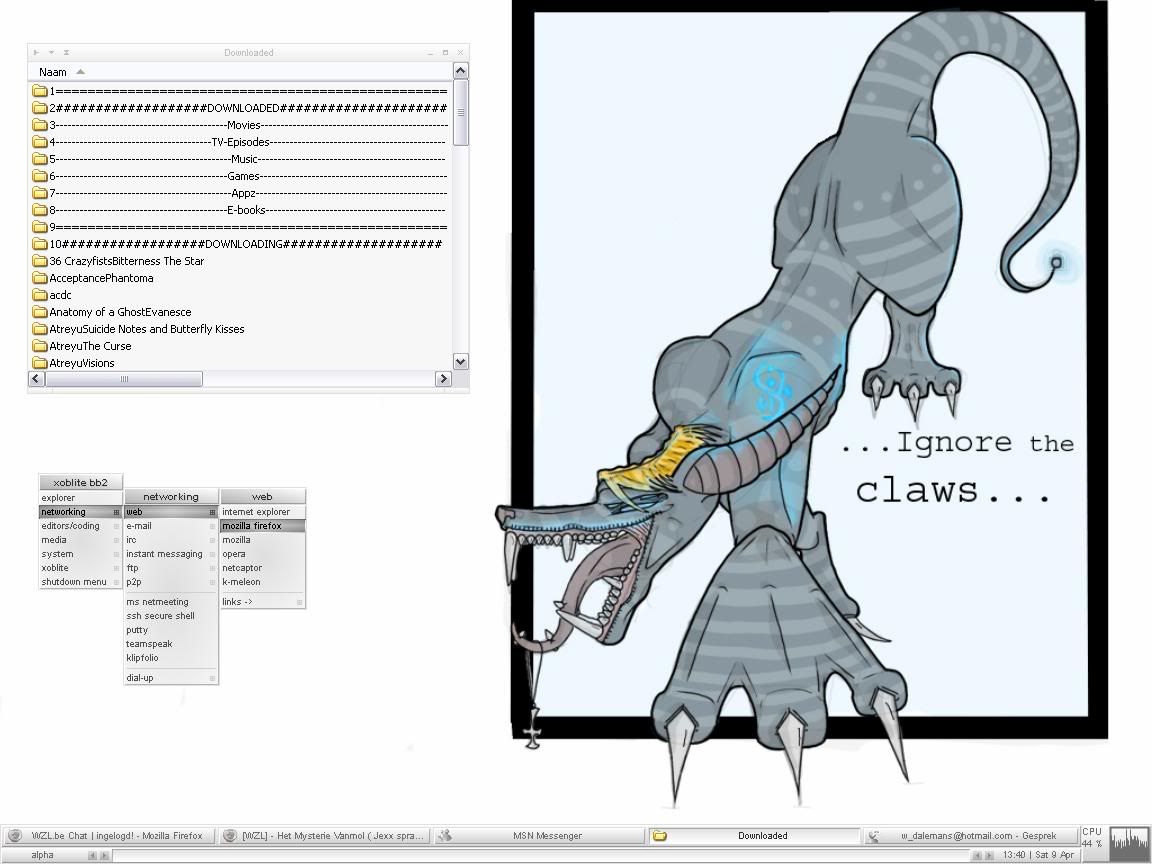Switch to hotmail.com Gesprek window

969,835
